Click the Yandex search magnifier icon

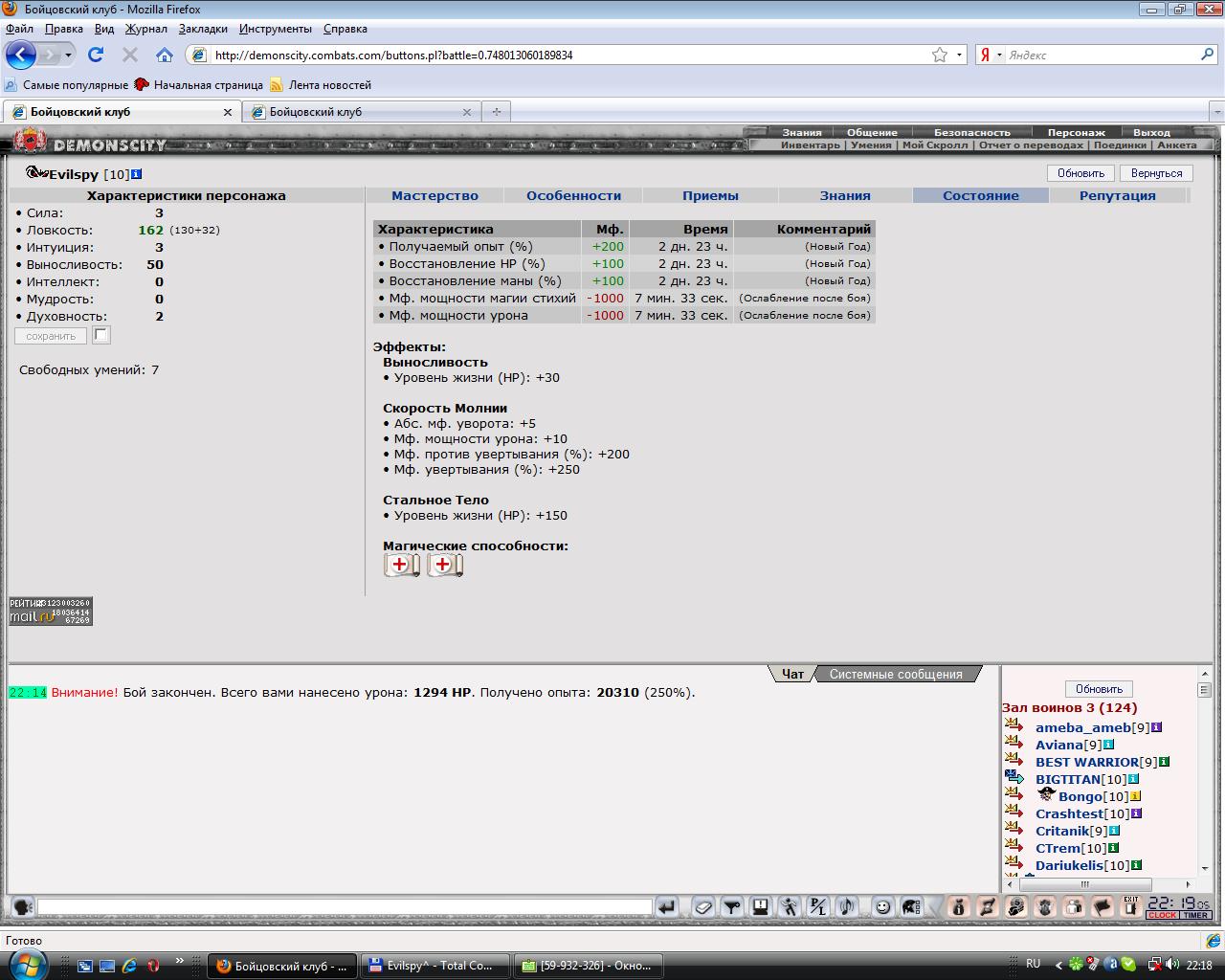pos(1208,55)
